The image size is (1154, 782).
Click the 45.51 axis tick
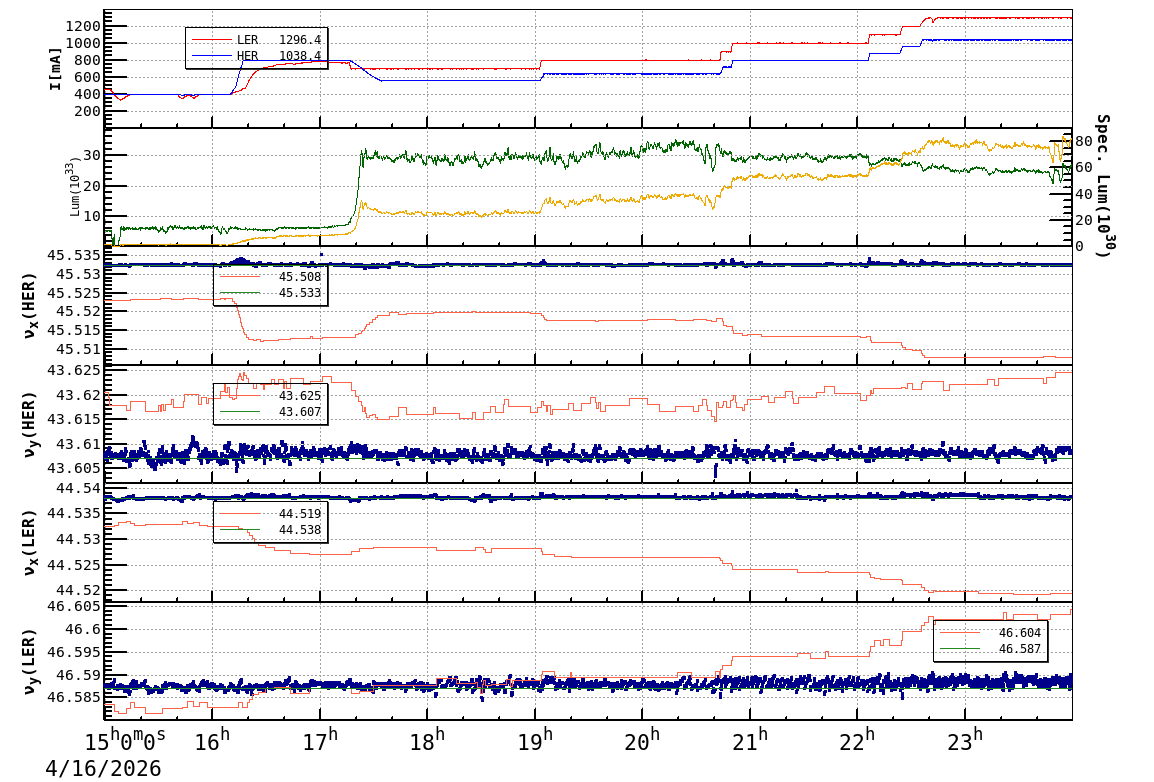pyautogui.click(x=79, y=350)
